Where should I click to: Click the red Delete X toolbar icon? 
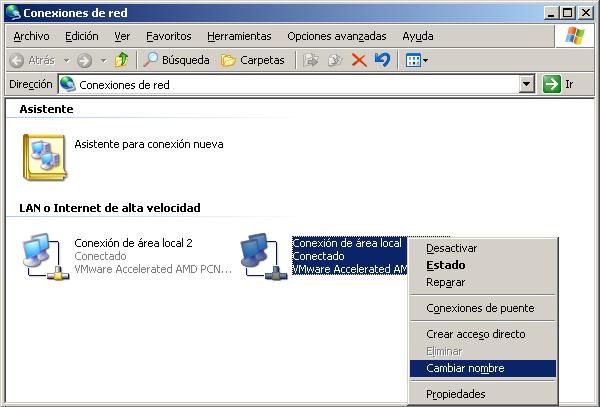pyautogui.click(x=358, y=60)
